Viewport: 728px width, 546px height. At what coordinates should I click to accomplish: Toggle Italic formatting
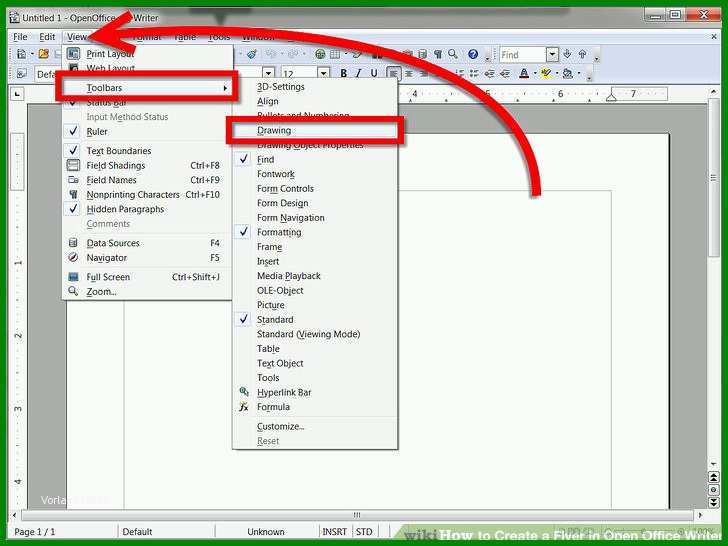[x=358, y=73]
